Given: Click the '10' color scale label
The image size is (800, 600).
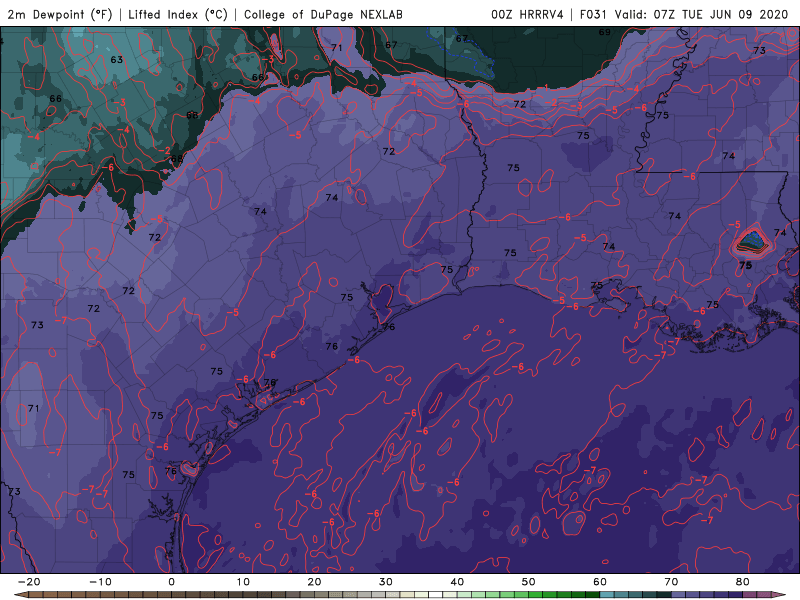Looking at the screenshot, I should (243, 582).
